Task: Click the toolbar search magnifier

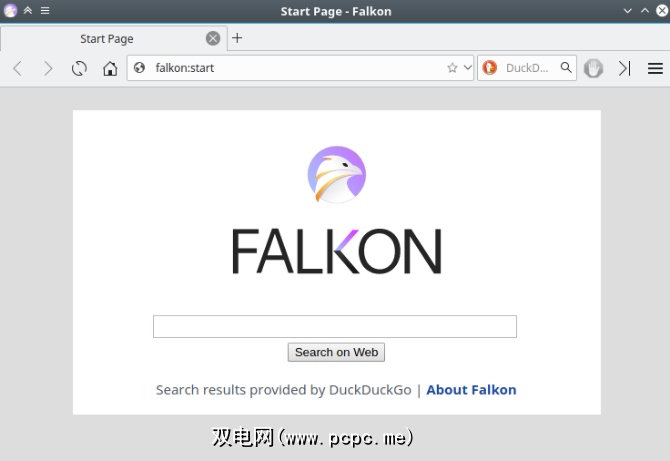Action: (566, 68)
